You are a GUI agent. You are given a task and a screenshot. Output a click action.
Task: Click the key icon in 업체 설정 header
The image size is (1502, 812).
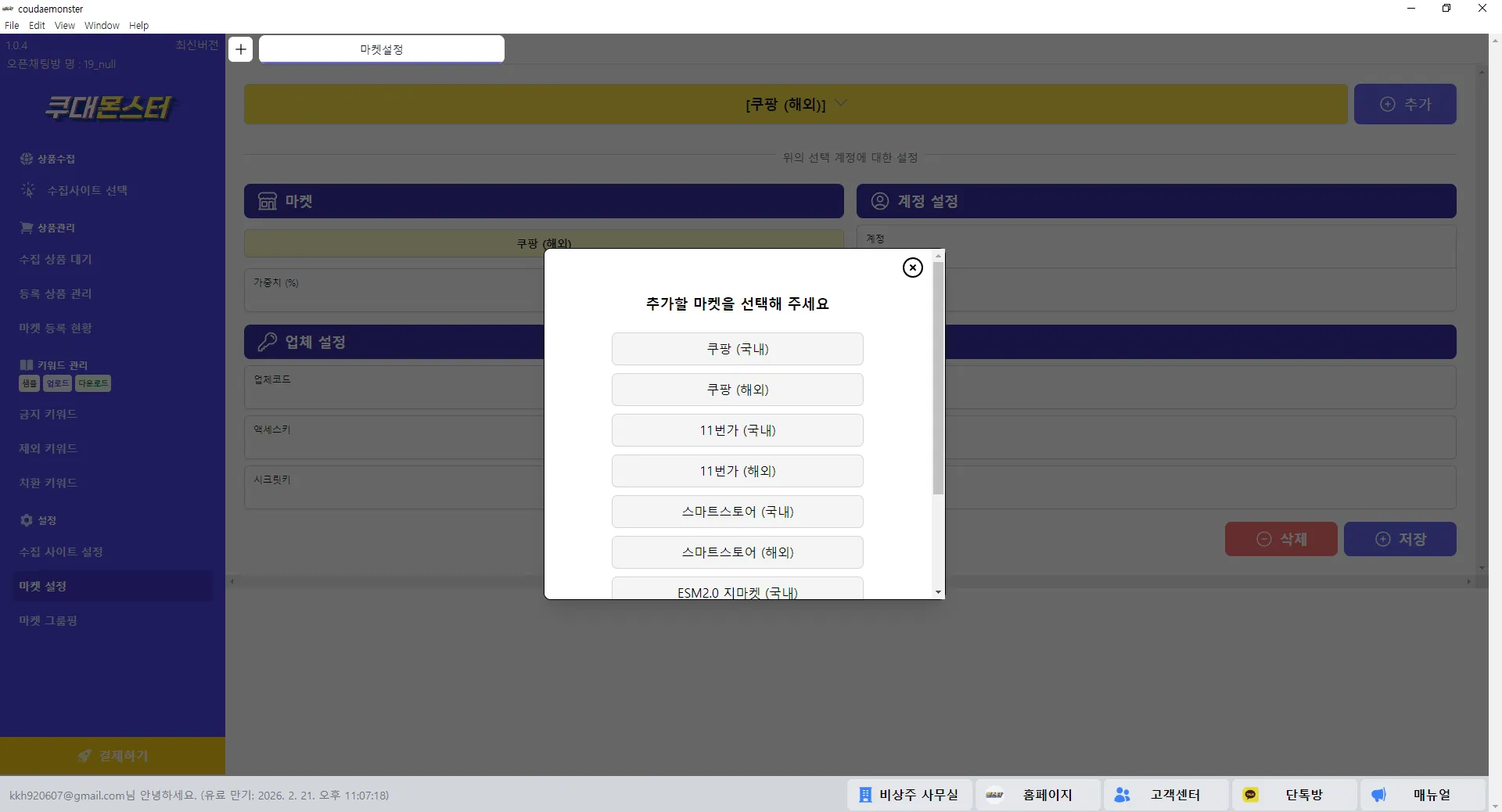(268, 342)
